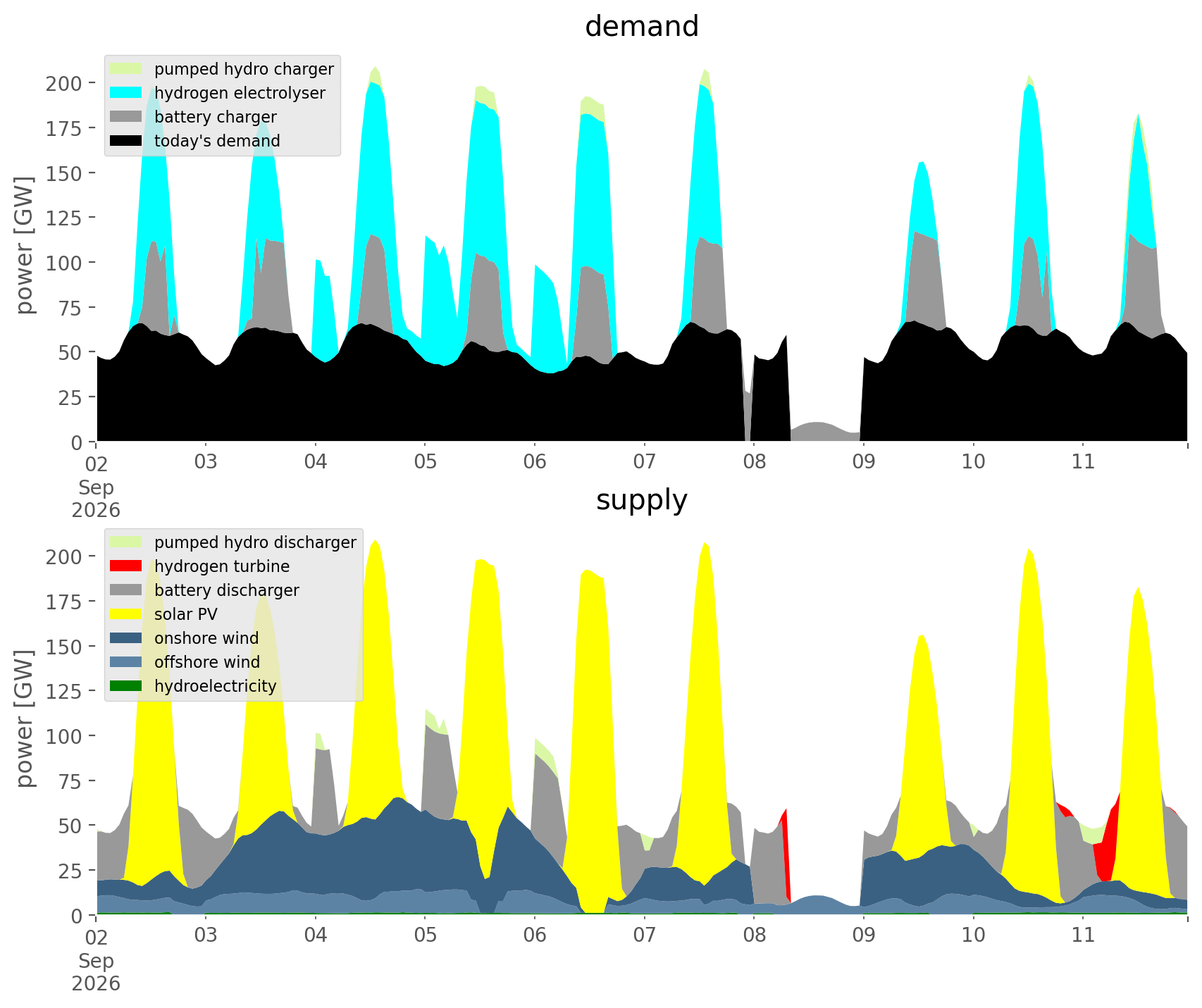
Task: Click the supply chart title
Action: [x=642, y=500]
